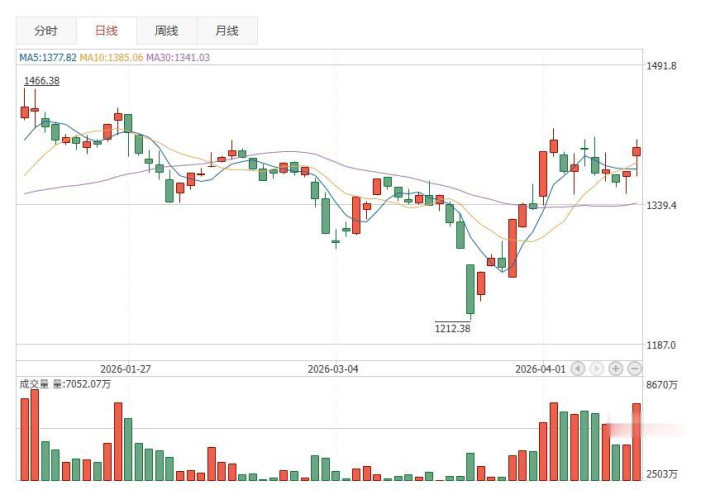The image size is (720, 490).
Task: Click the 1466.38 high price label
Action: 42,80
